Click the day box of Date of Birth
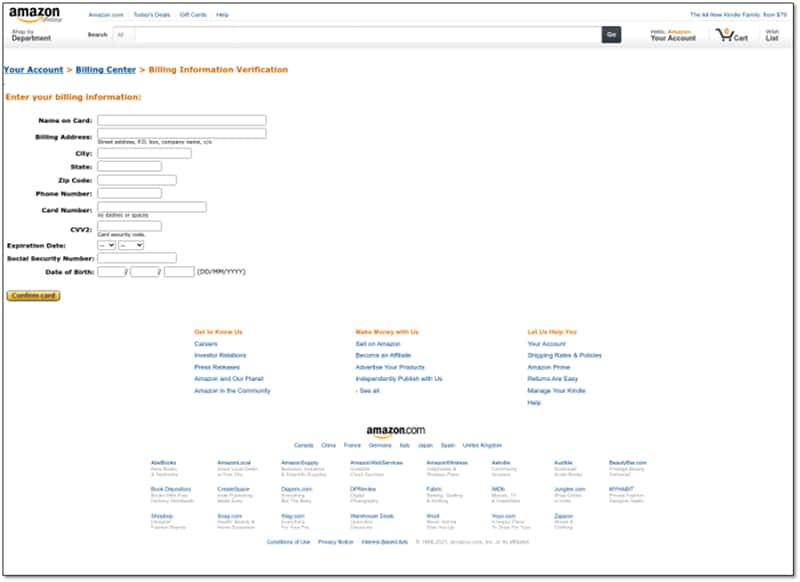 [x=112, y=272]
